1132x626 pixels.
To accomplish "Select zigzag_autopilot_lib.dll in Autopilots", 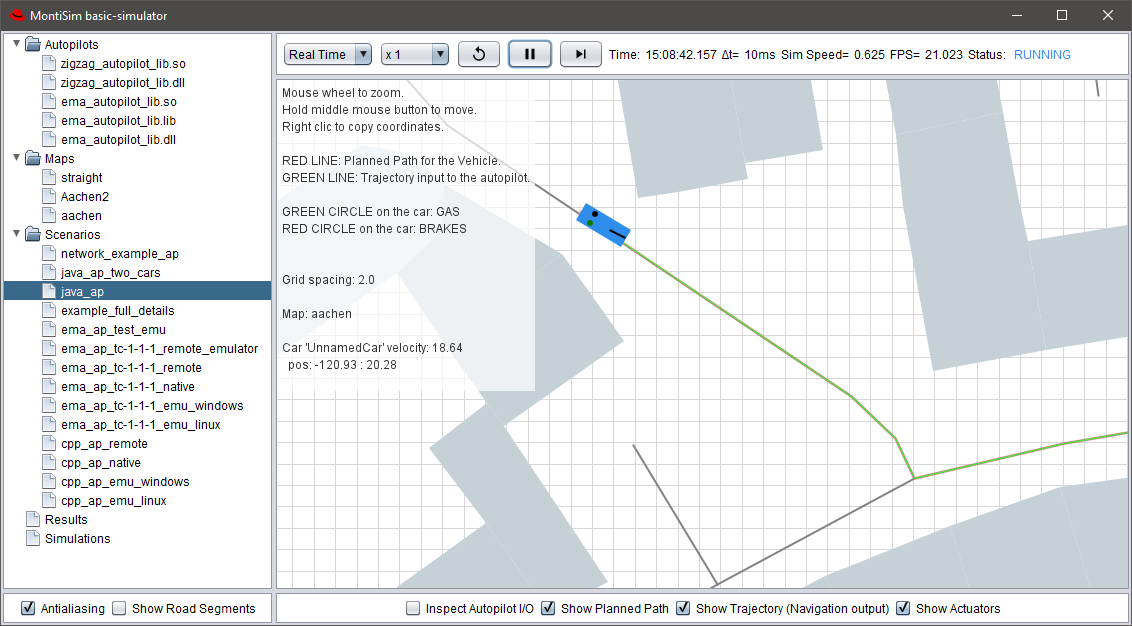I will point(122,83).
